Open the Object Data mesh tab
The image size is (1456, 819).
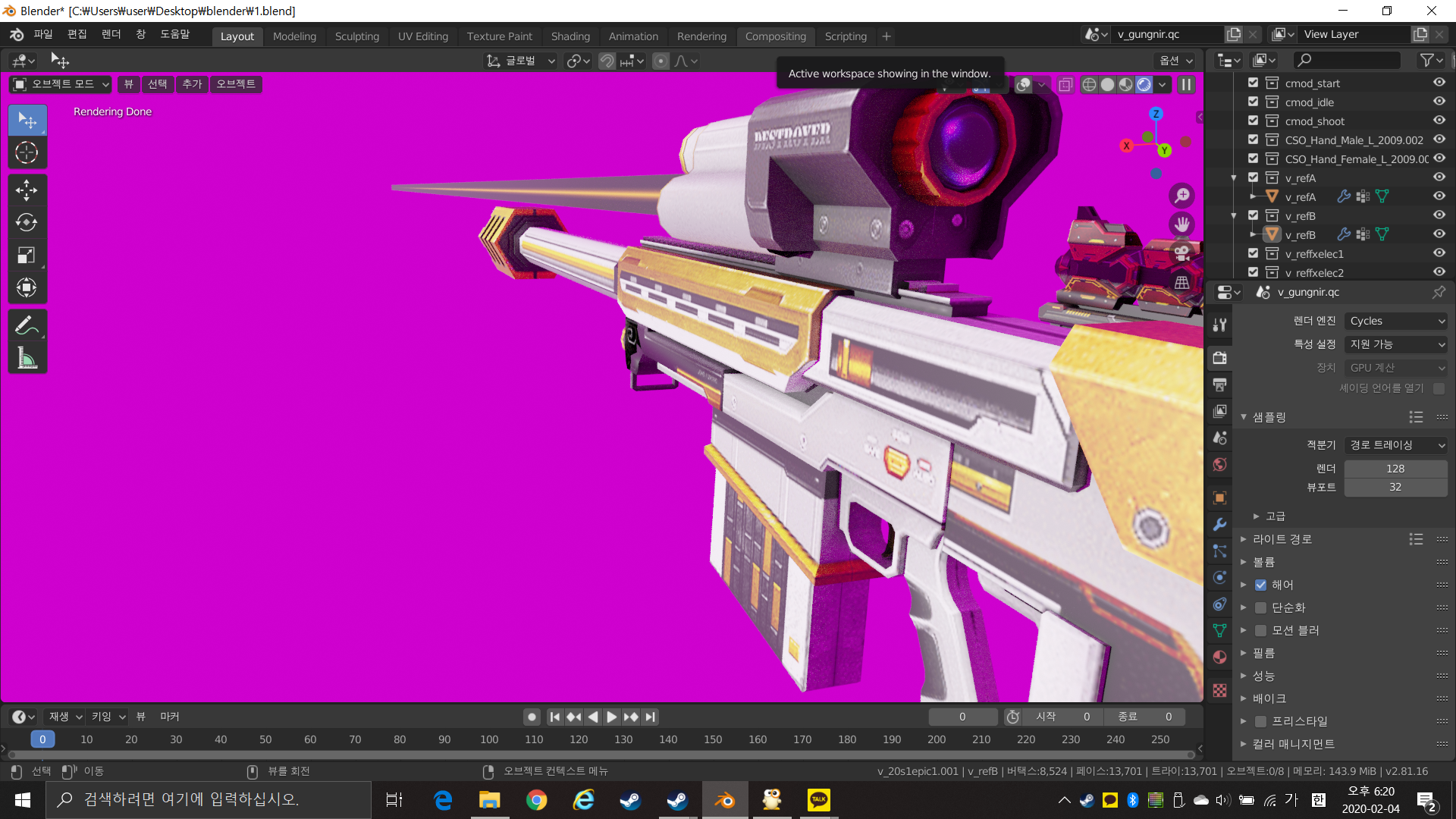(1219, 630)
